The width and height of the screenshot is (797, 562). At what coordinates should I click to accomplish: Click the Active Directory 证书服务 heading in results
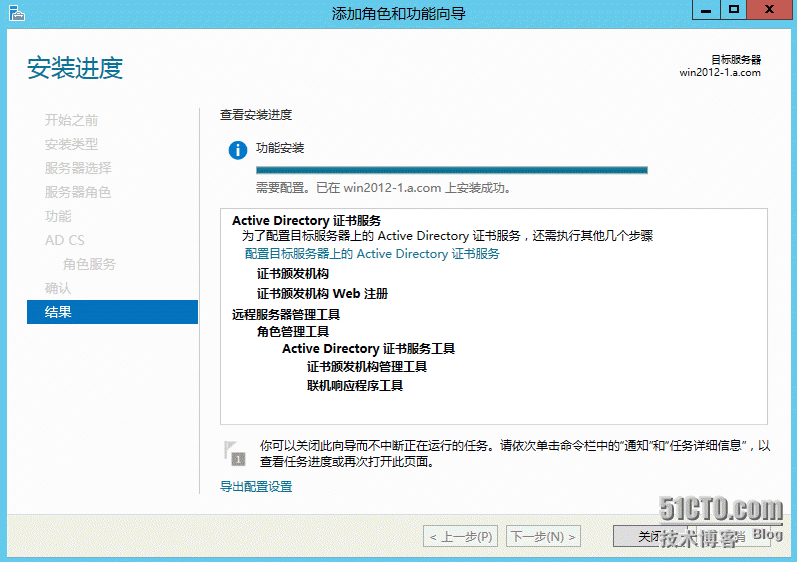tap(306, 221)
